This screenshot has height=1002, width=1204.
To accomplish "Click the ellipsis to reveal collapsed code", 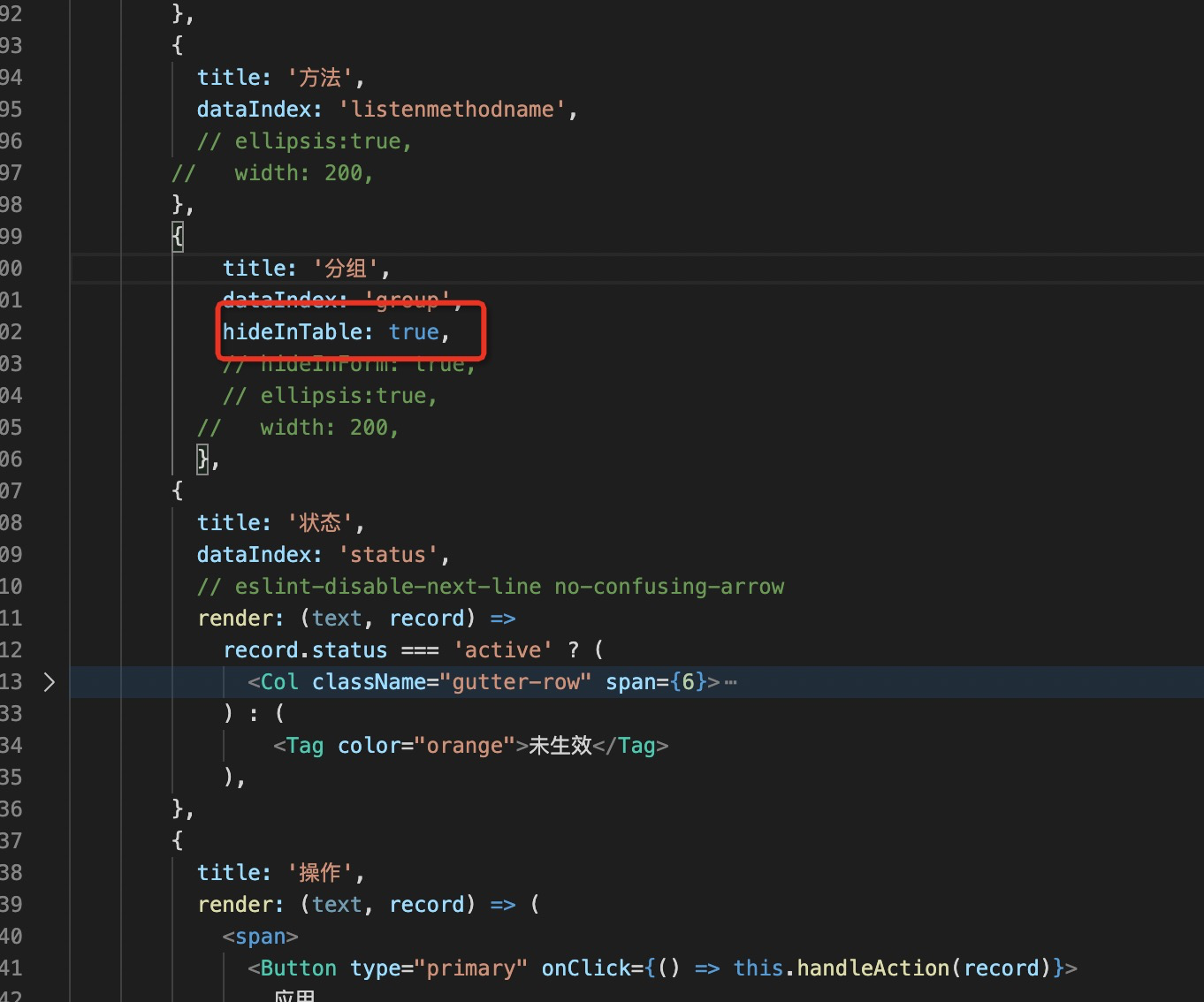I will (730, 681).
